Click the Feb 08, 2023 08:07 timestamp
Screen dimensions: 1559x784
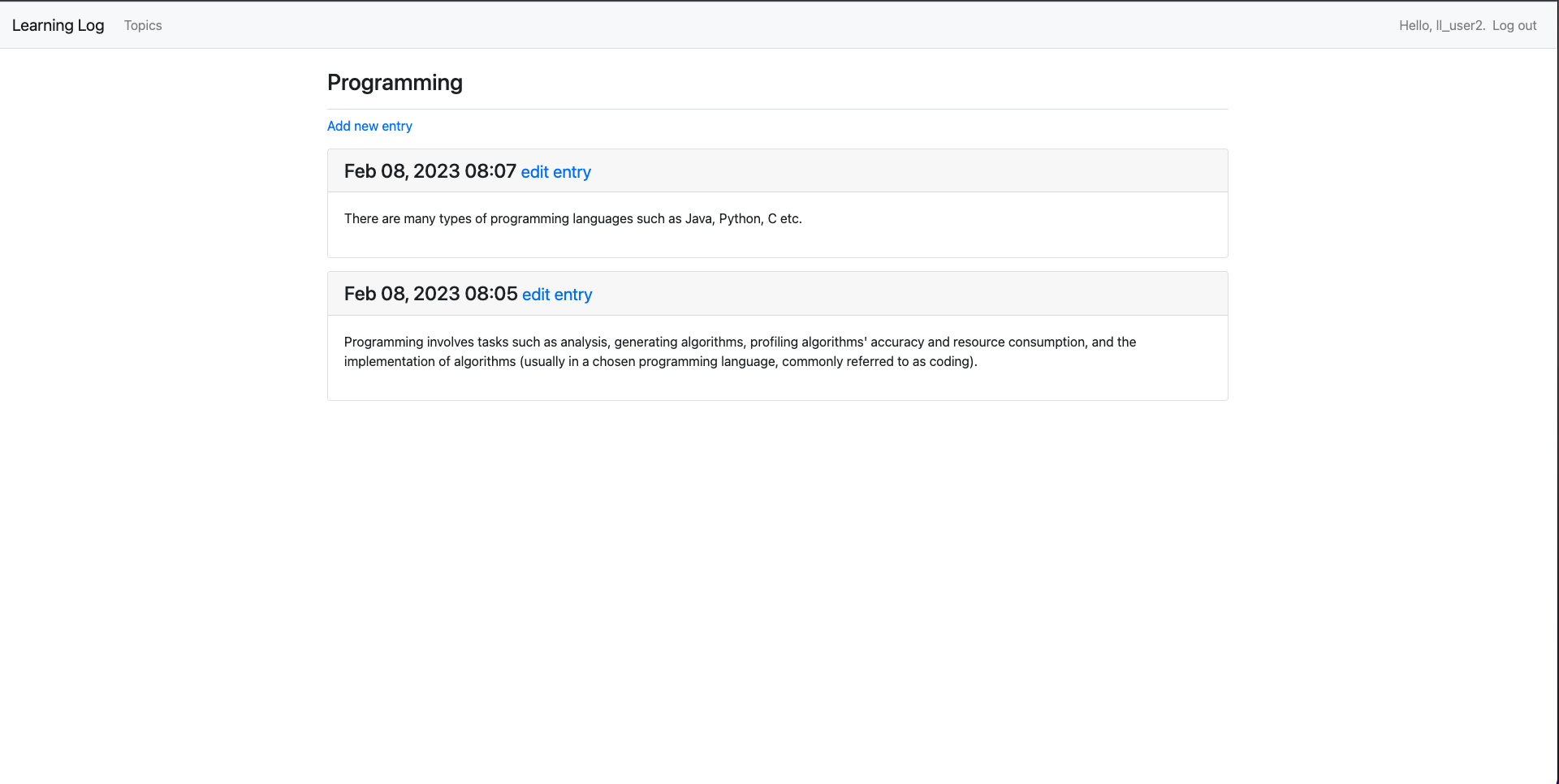[430, 171]
